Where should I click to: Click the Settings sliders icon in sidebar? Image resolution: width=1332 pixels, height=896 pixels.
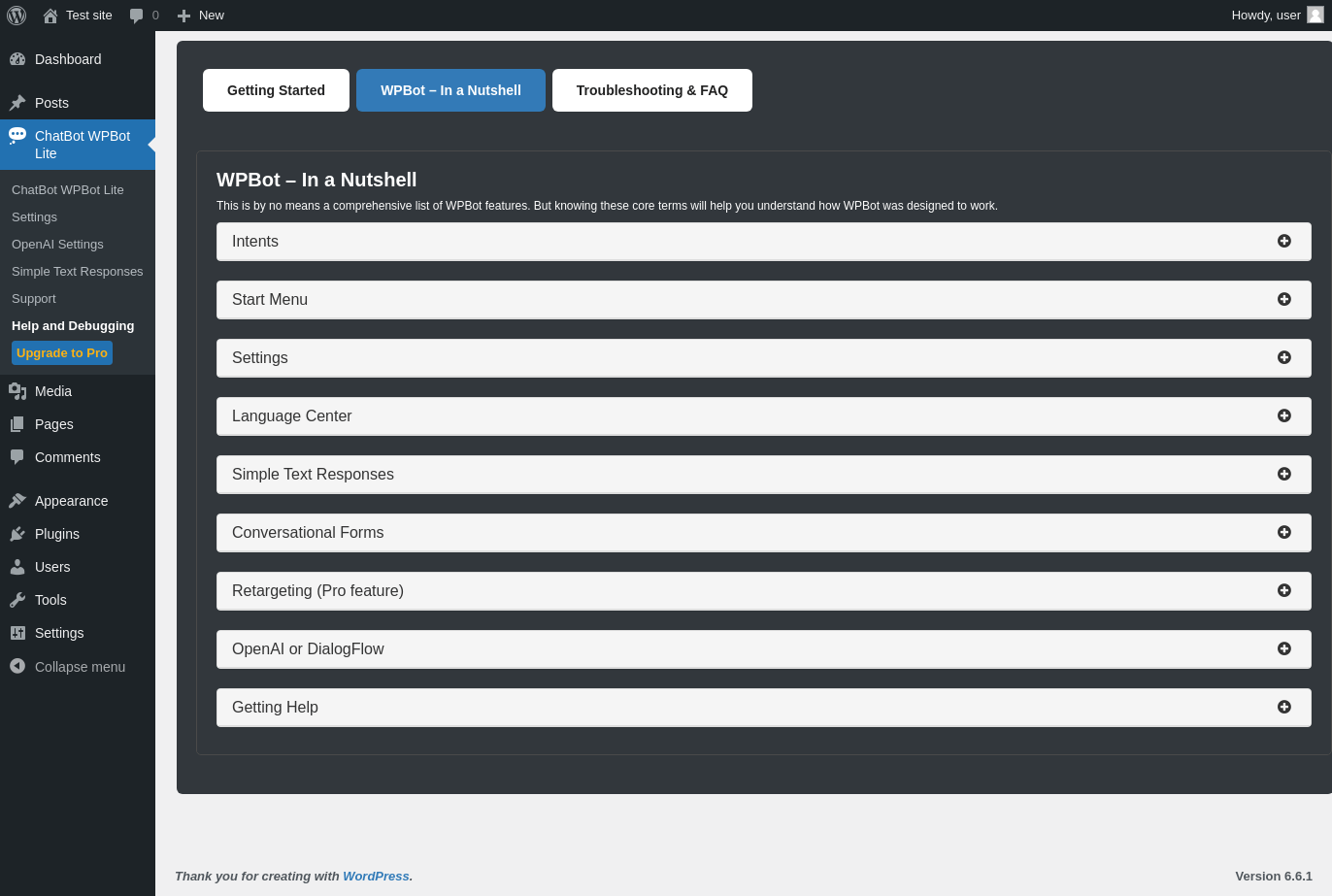point(17,633)
